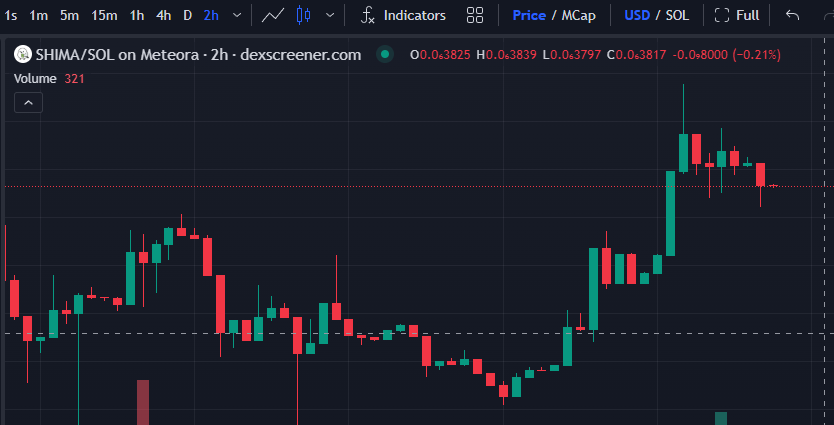Set chart to 15m interval
Screen dimensions: 834x425
pos(104,15)
